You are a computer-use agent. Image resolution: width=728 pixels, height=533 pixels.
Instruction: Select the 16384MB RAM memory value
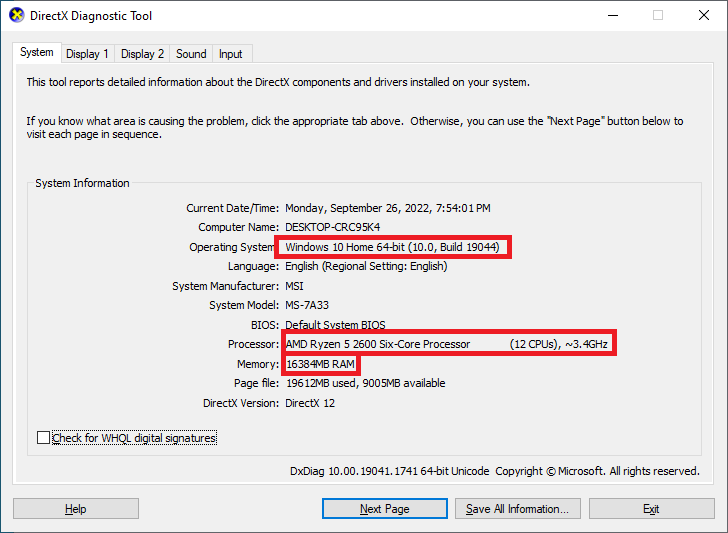pos(320,364)
